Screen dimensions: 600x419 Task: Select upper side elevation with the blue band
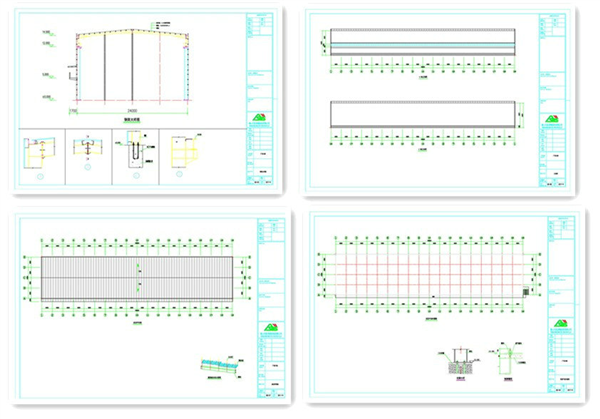(422, 42)
